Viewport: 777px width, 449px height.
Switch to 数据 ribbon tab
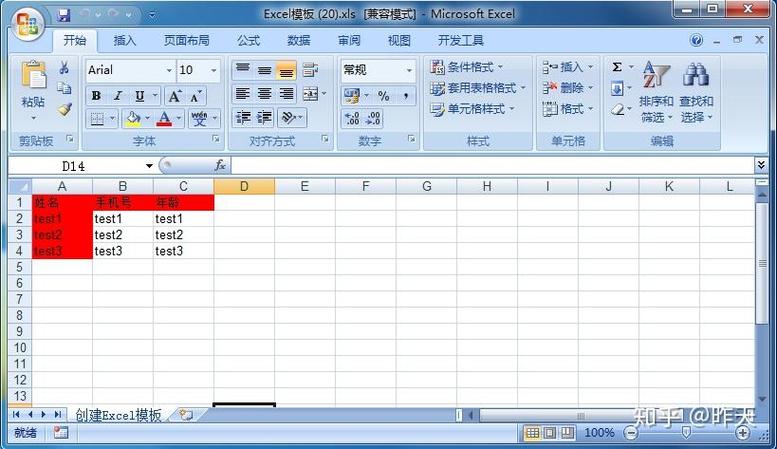coord(299,41)
